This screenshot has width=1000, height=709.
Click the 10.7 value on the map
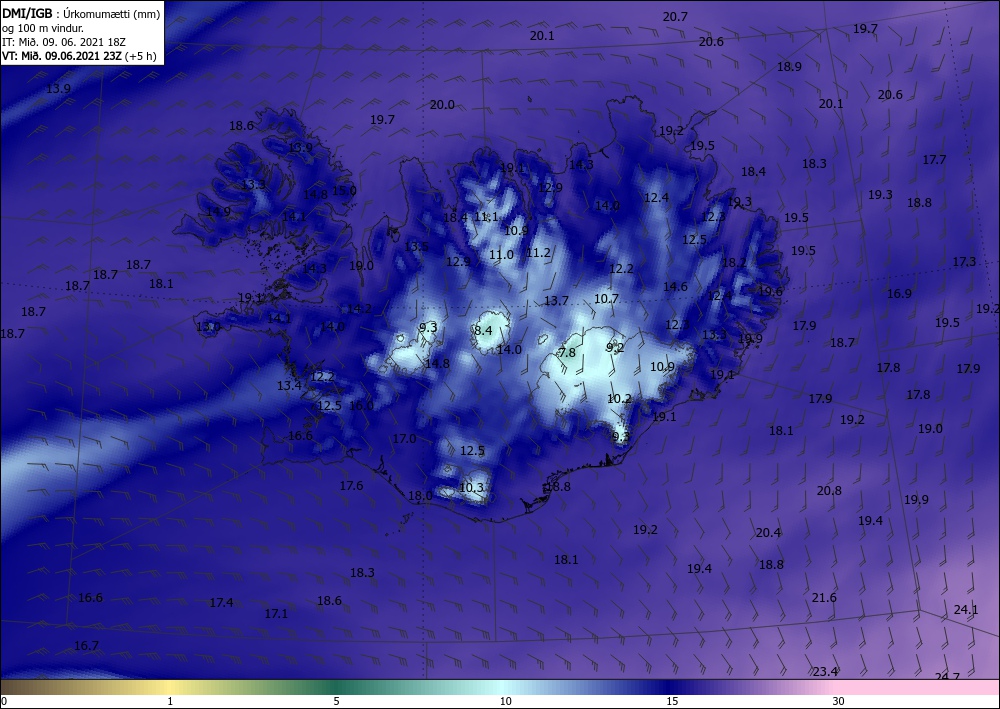[607, 298]
